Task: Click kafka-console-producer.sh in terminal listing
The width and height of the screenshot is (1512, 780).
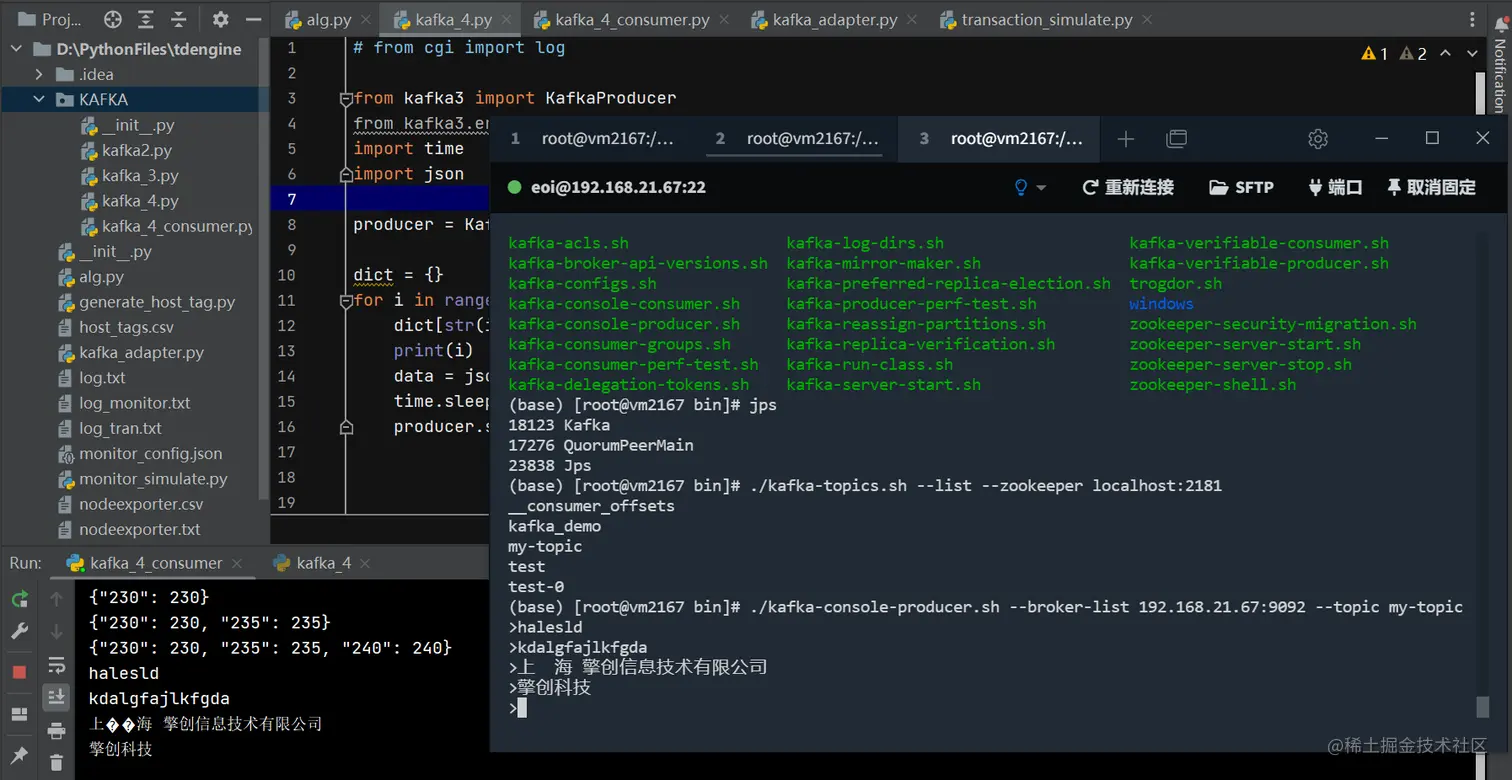Action: (624, 324)
